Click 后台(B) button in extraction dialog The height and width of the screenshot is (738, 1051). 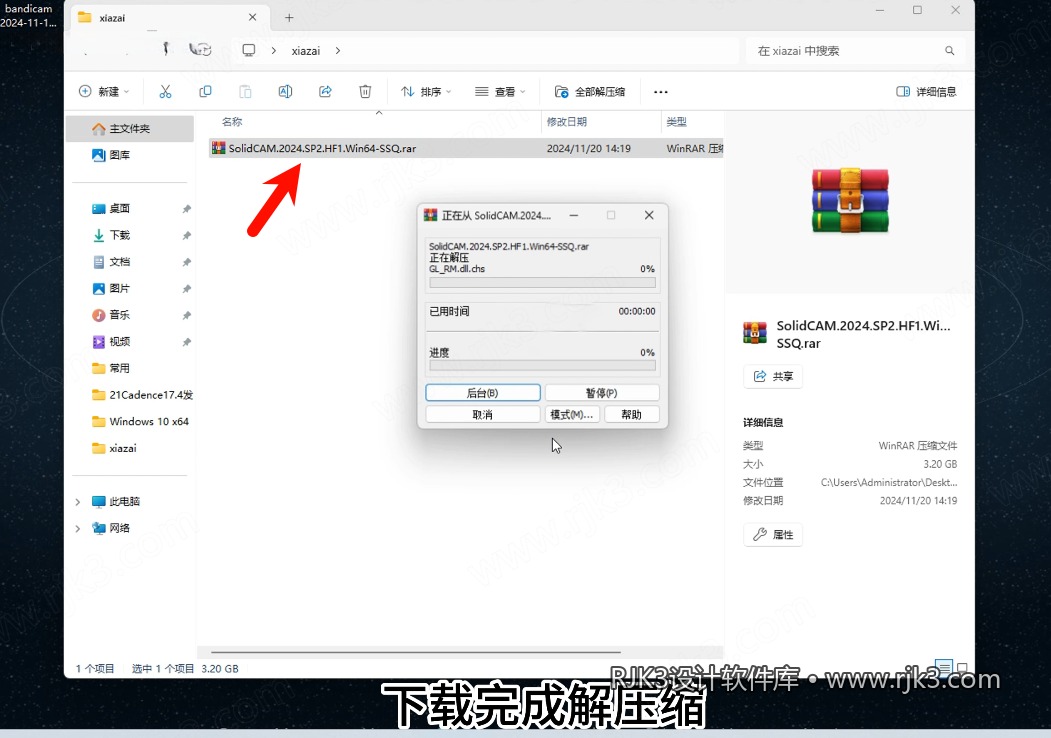(483, 393)
